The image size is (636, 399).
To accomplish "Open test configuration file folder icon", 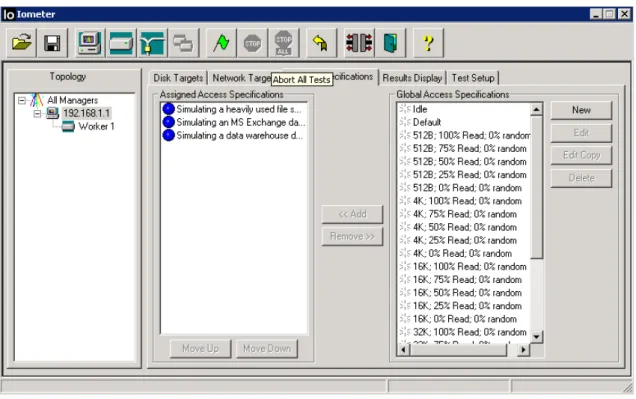I will click(x=21, y=43).
